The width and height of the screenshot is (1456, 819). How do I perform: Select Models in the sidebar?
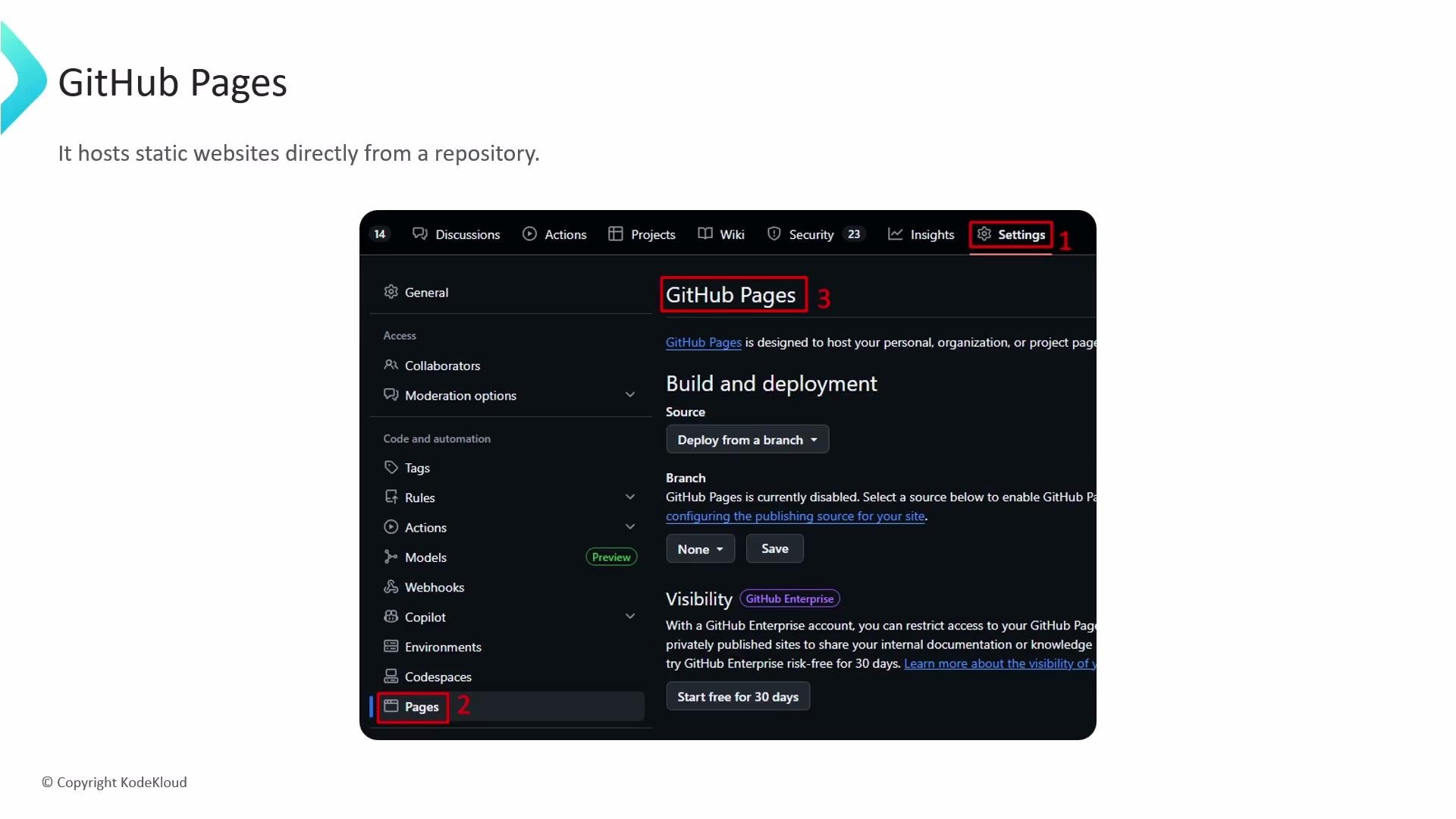510,557
